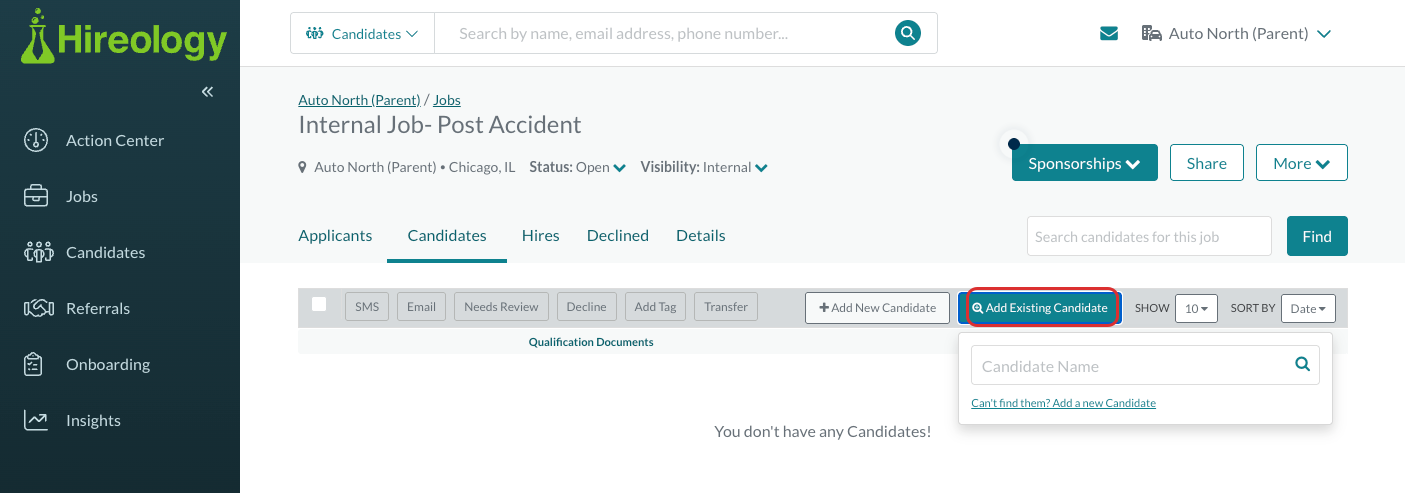The width and height of the screenshot is (1405, 493).
Task: Go to Candidates in the sidebar
Action: [x=84, y=252]
